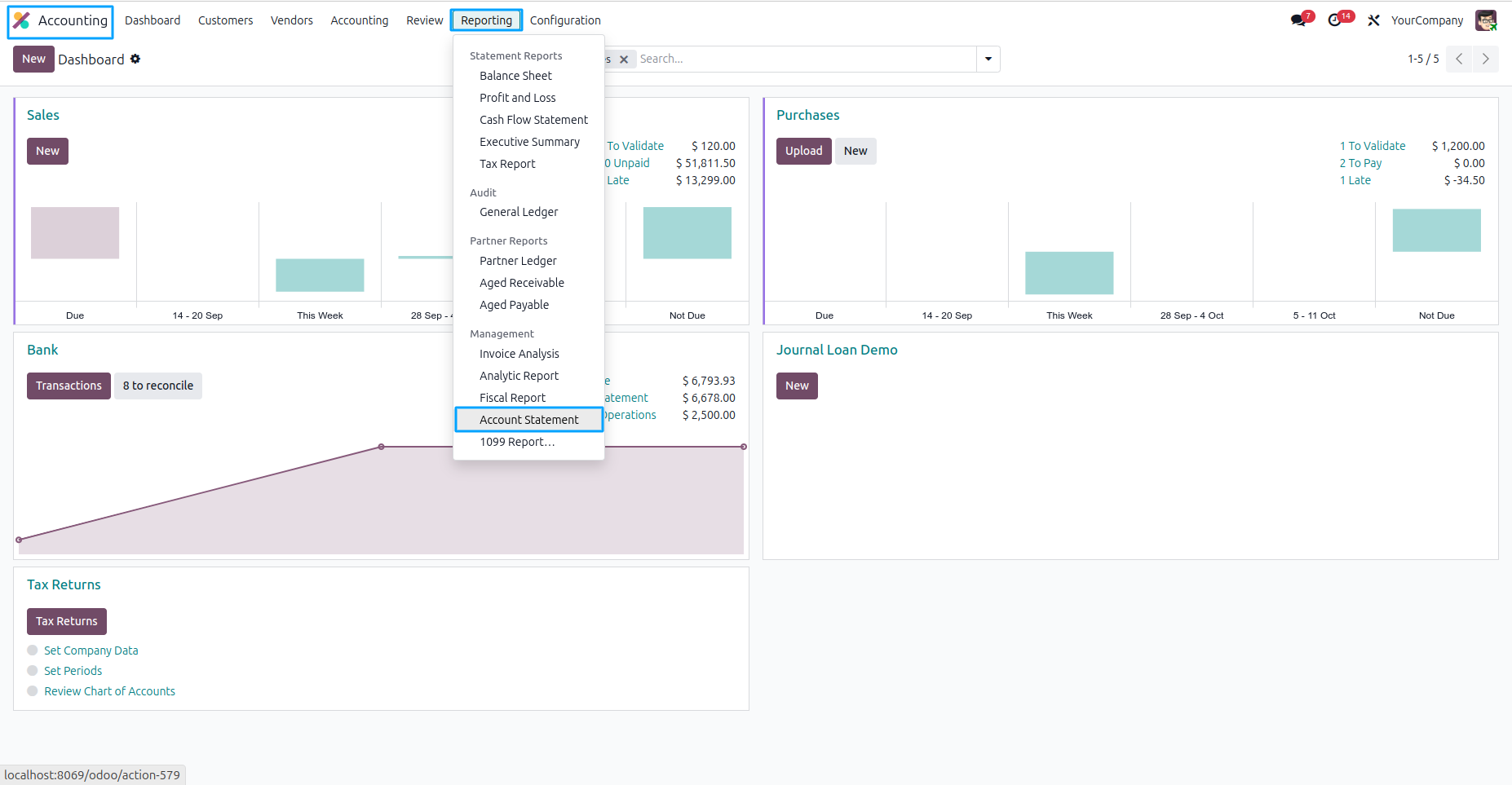Choose Balance Sheet report
This screenshot has width=1512, height=785.
click(515, 76)
